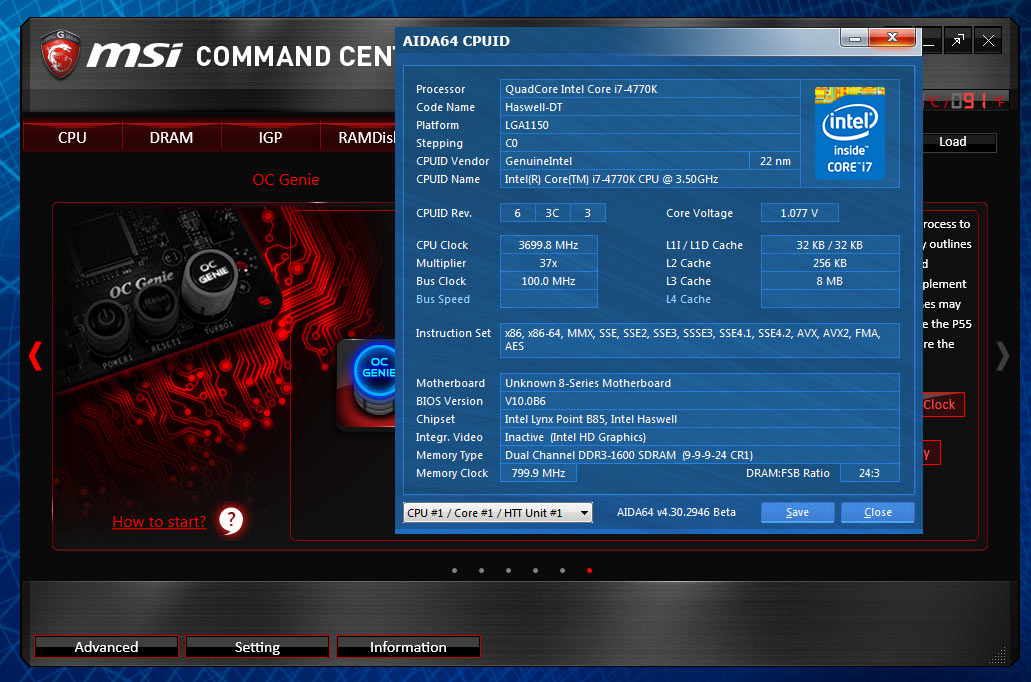This screenshot has width=1031, height=682.
Task: Open the IGP tab
Action: [x=270, y=137]
